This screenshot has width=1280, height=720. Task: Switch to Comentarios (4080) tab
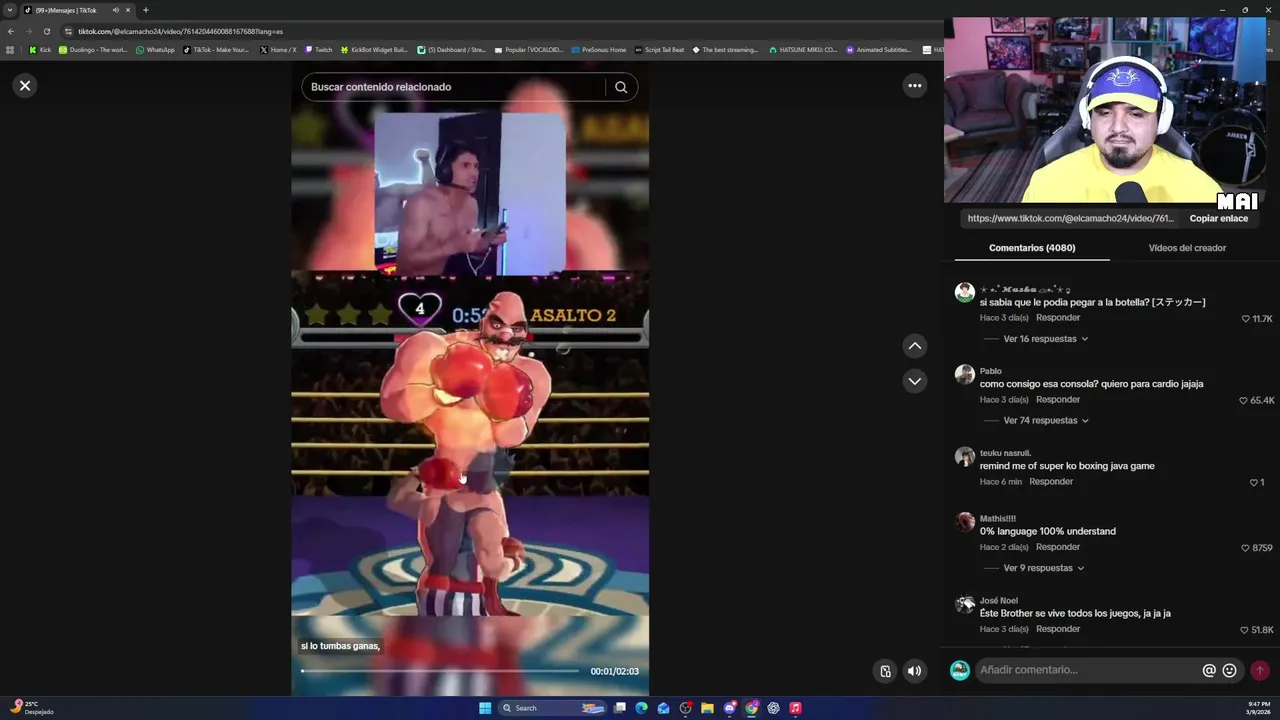1032,248
